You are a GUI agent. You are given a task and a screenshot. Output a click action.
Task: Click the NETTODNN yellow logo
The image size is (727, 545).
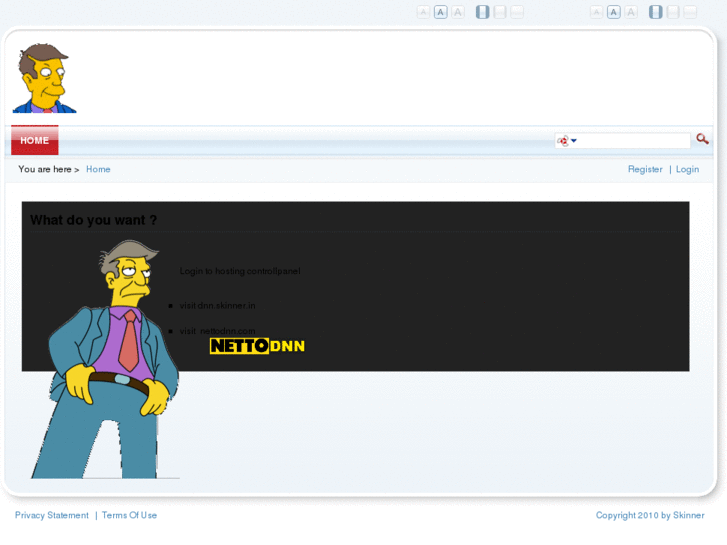(x=257, y=346)
